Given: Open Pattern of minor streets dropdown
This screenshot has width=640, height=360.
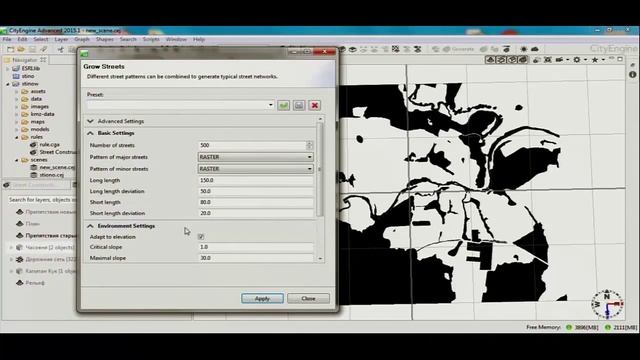Looking at the screenshot, I should 256,169.
